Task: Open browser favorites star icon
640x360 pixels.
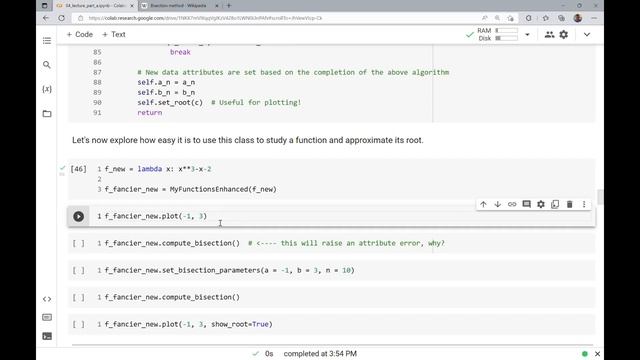Action: [546, 18]
